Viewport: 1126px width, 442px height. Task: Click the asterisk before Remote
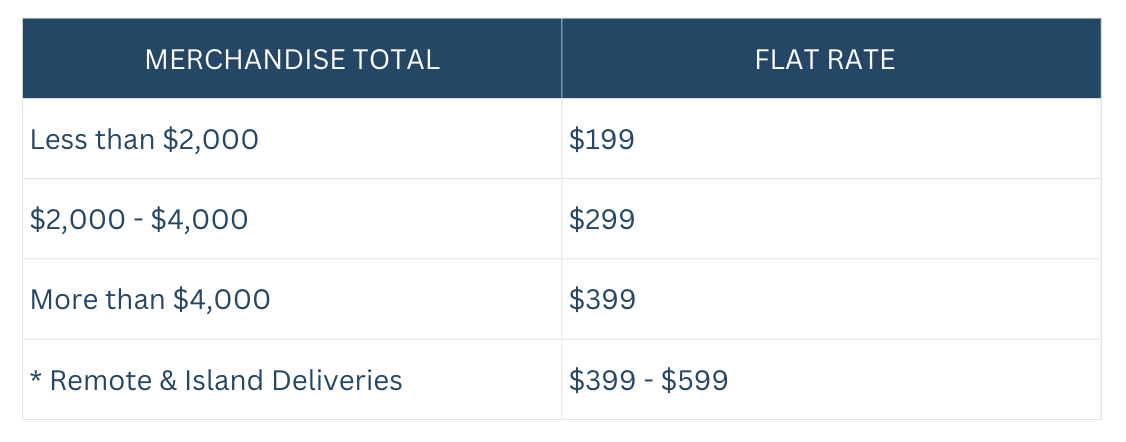pyautogui.click(x=36, y=378)
